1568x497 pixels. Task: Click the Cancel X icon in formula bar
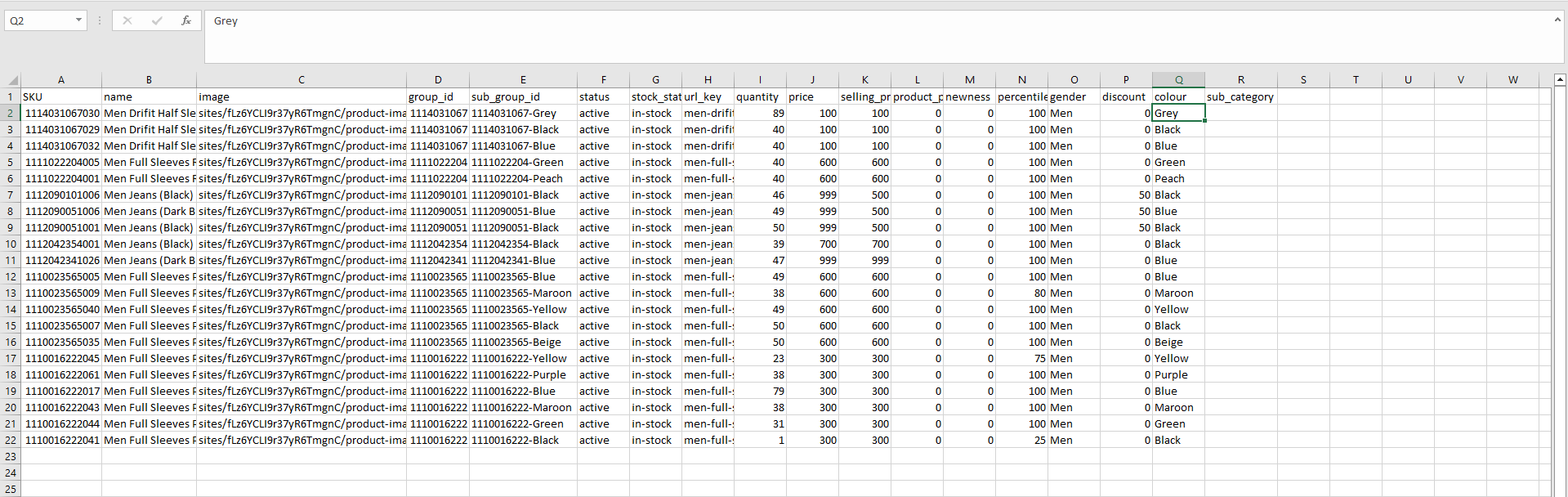point(127,20)
